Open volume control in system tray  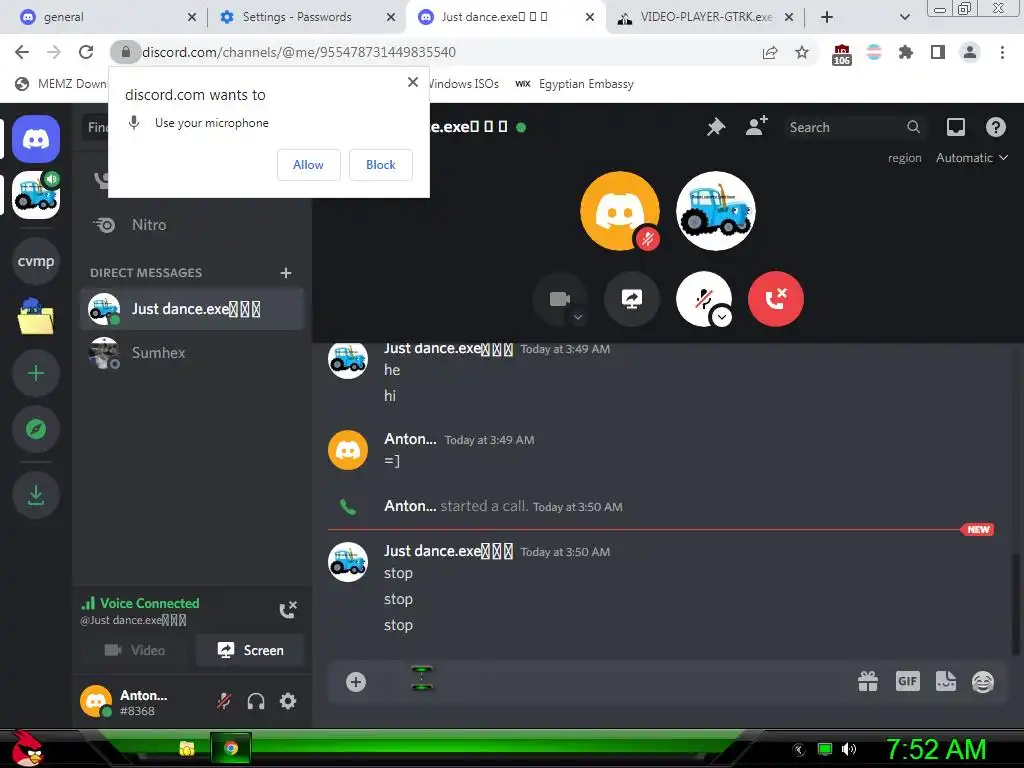pyautogui.click(x=849, y=749)
